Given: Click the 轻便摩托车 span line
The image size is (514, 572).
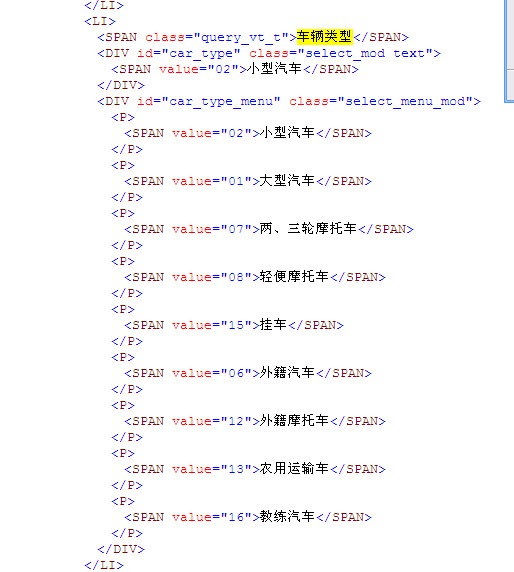Looking at the screenshot, I should click(255, 277).
